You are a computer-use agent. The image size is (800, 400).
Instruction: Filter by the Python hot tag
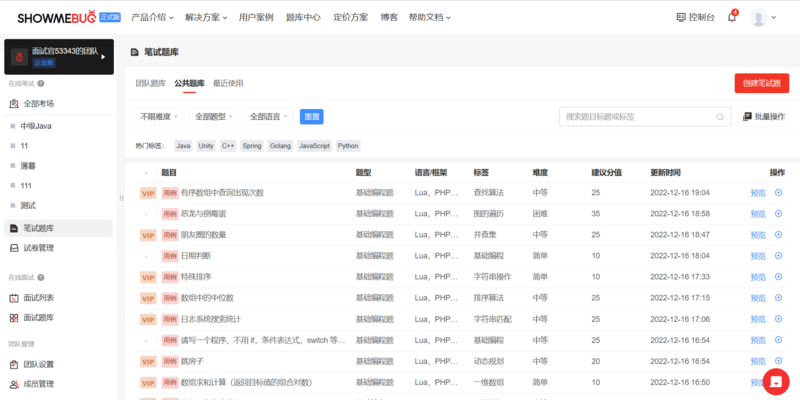(348, 146)
